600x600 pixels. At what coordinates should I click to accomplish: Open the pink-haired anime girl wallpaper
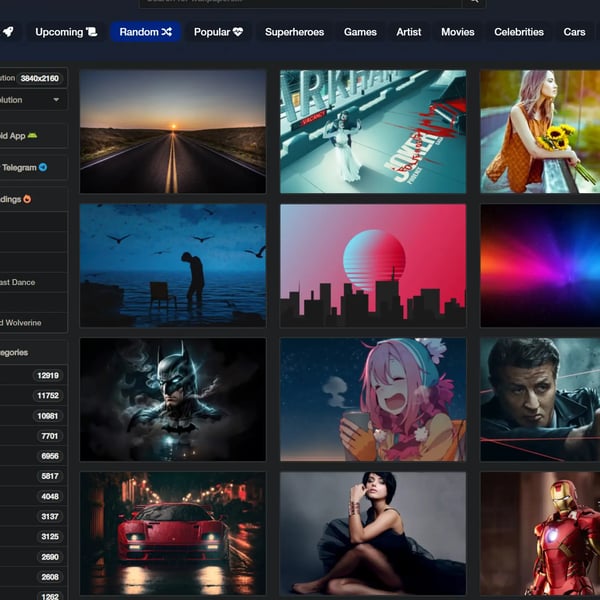(373, 399)
